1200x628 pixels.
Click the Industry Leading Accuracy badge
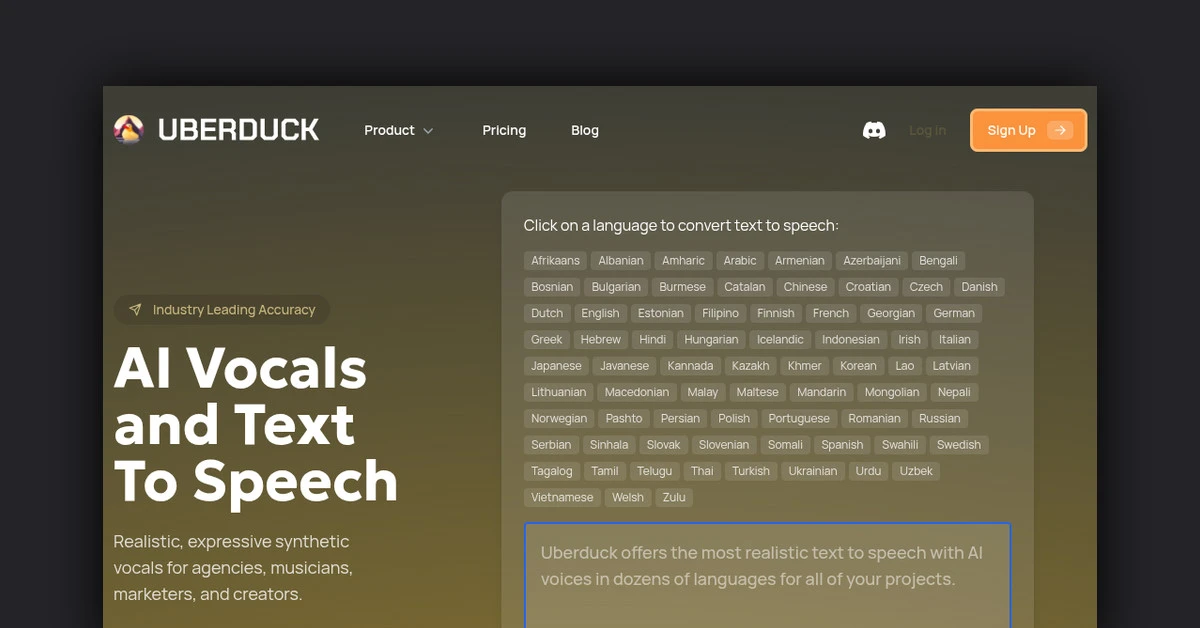click(222, 310)
